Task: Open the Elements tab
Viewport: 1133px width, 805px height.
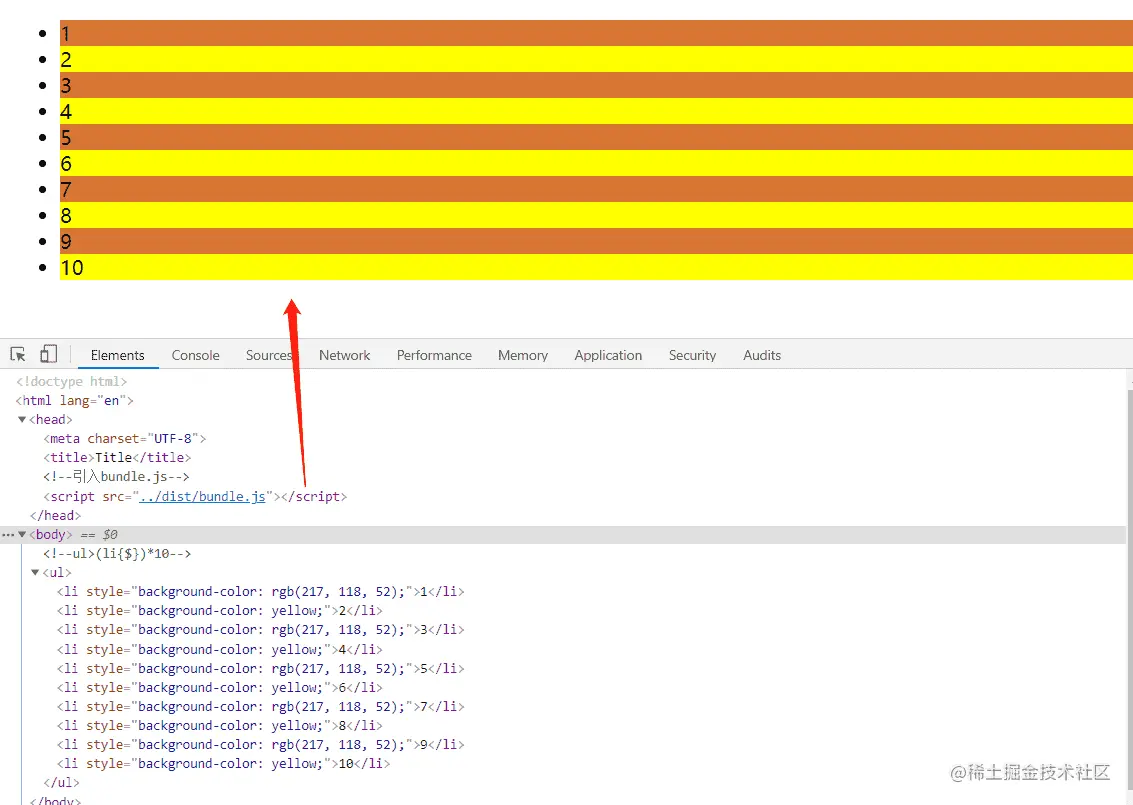Action: point(118,355)
